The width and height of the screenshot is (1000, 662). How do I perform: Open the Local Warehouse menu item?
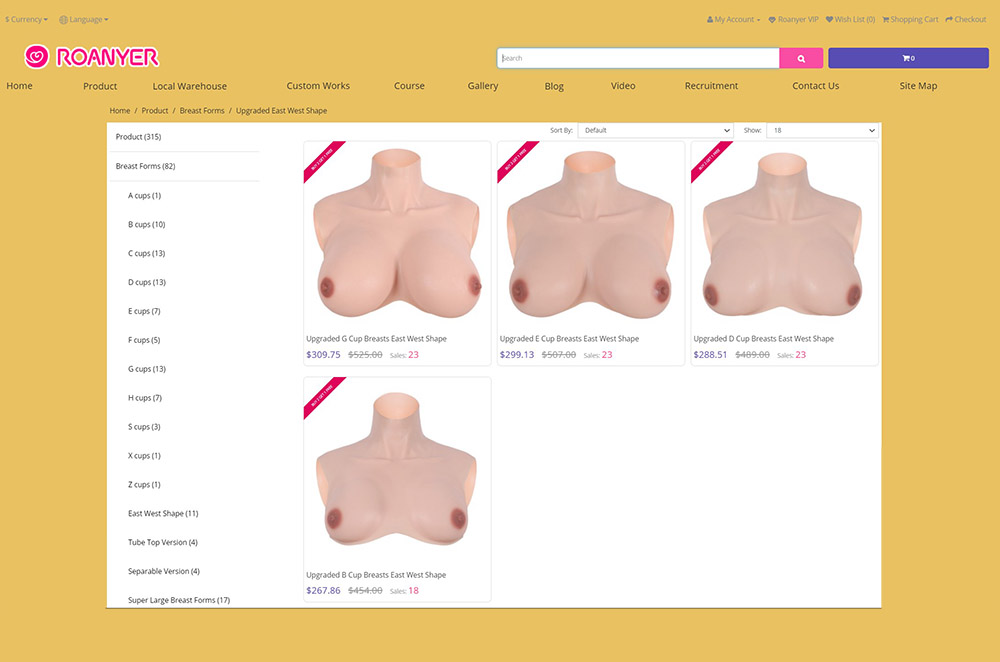[189, 86]
